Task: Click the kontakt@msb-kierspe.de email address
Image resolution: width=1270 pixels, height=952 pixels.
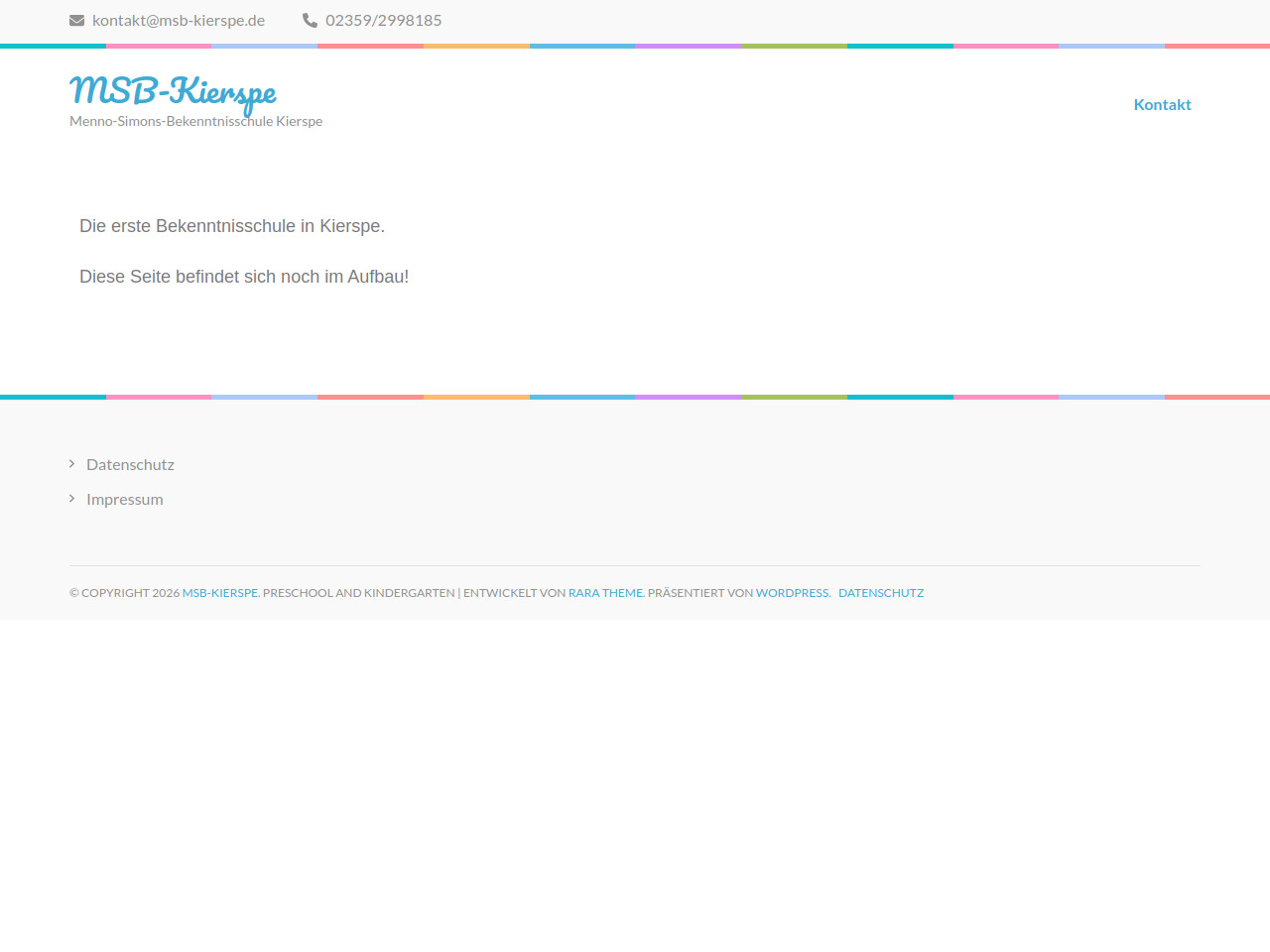Action: coord(179,20)
